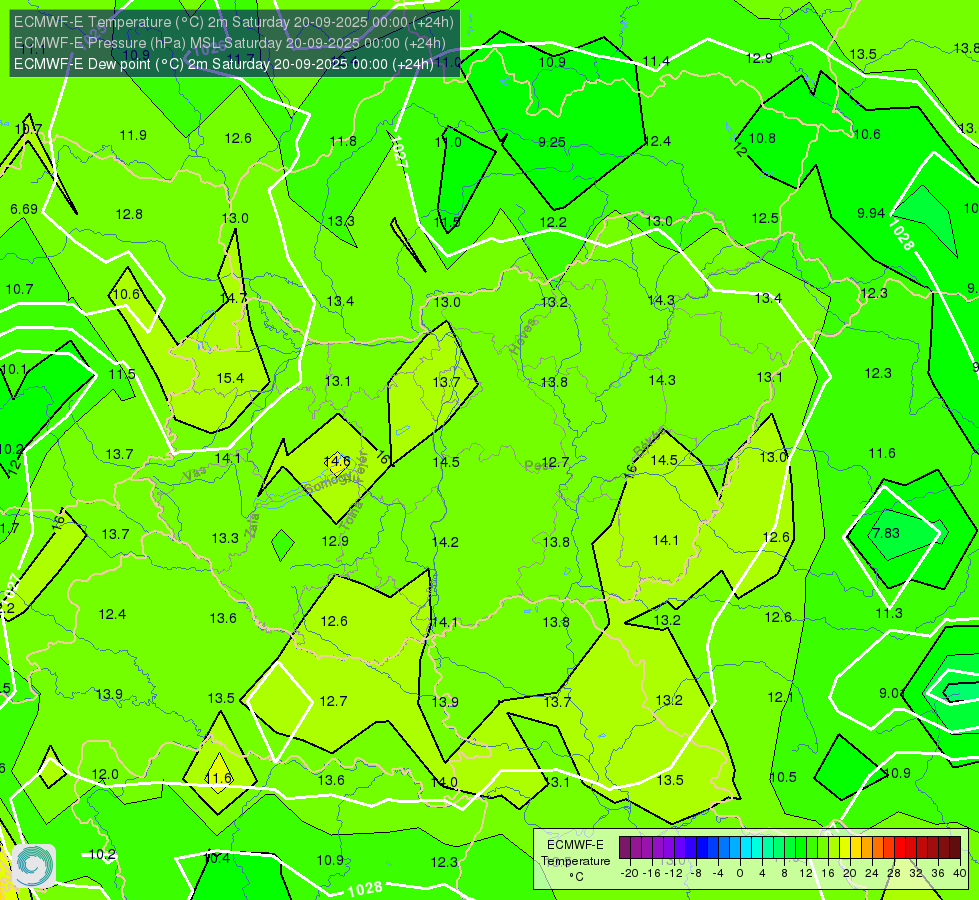Click the 14.7 value on the map
This screenshot has height=900, width=979.
coord(234,299)
